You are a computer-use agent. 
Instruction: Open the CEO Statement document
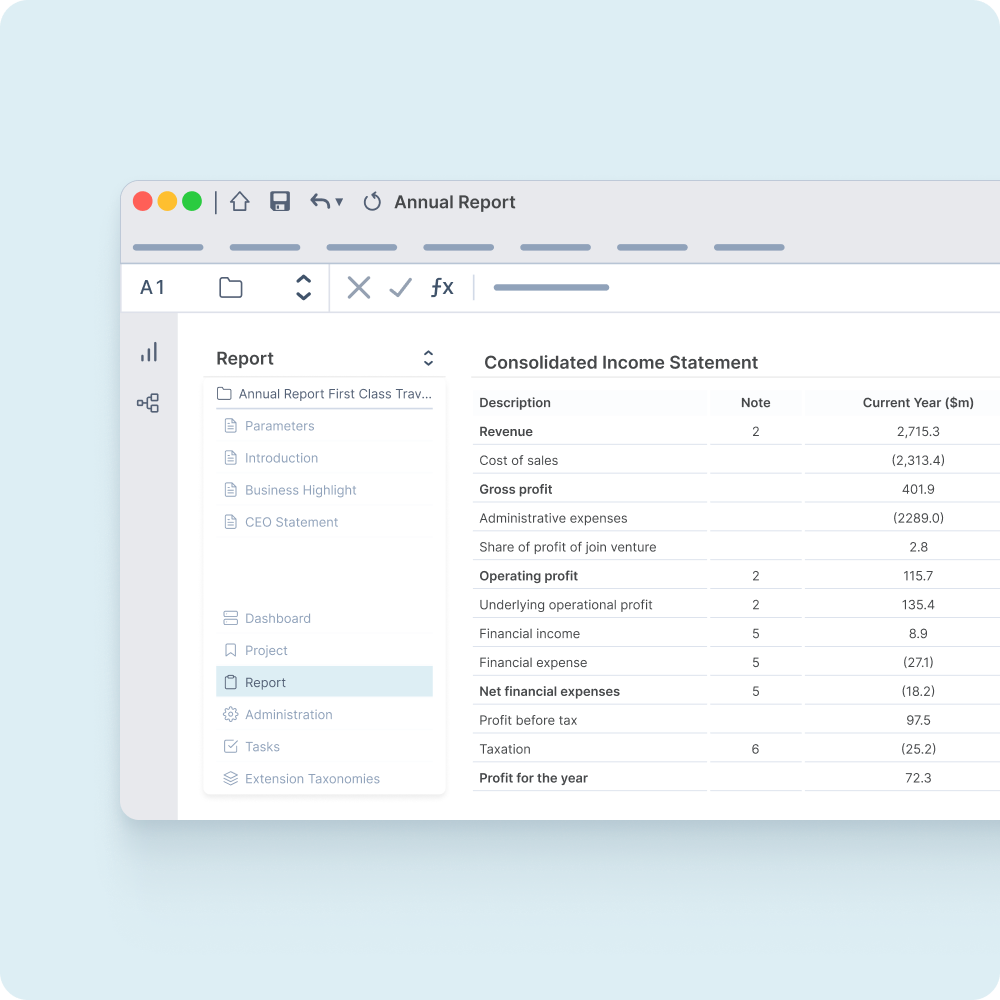pos(291,522)
